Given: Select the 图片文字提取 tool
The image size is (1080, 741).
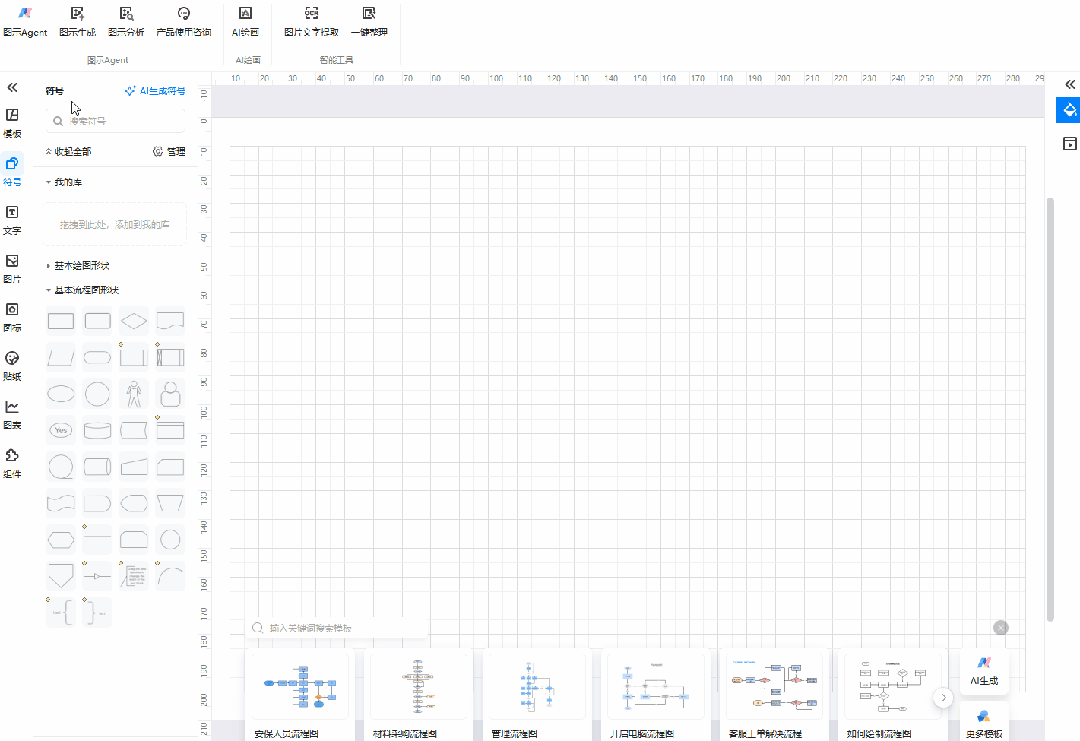Looking at the screenshot, I should pos(311,21).
